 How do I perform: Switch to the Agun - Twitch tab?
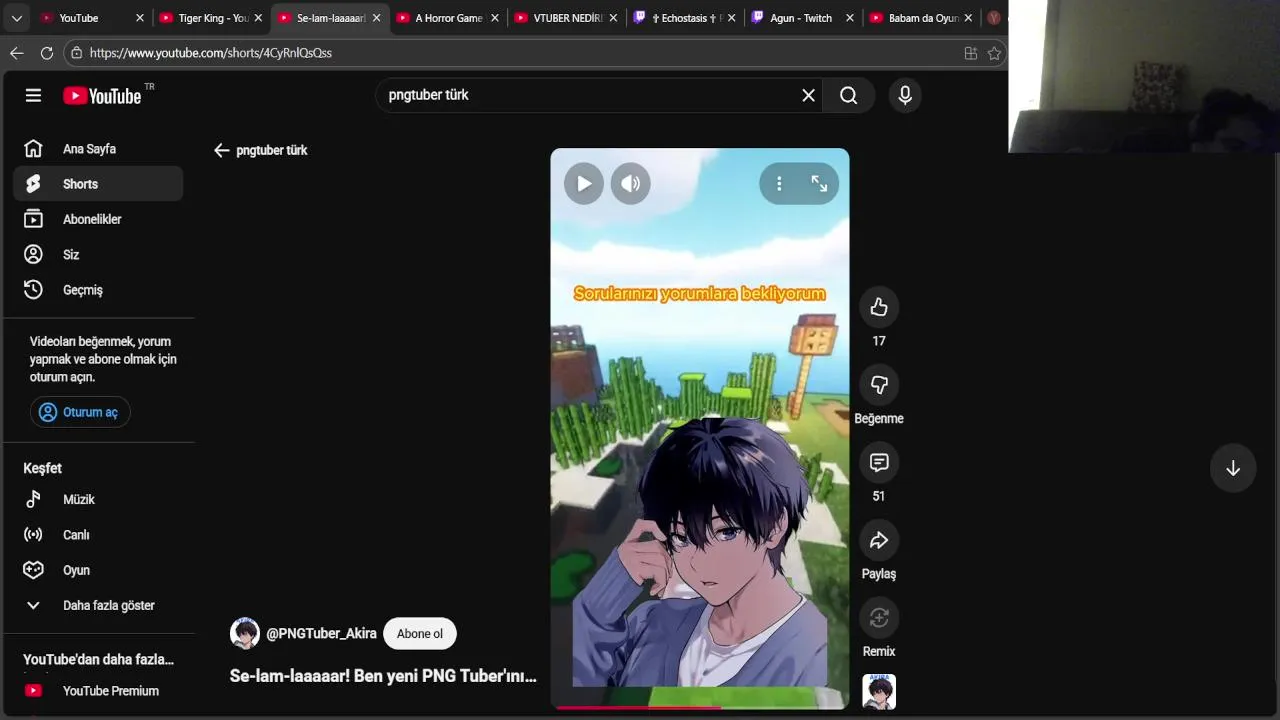(803, 18)
